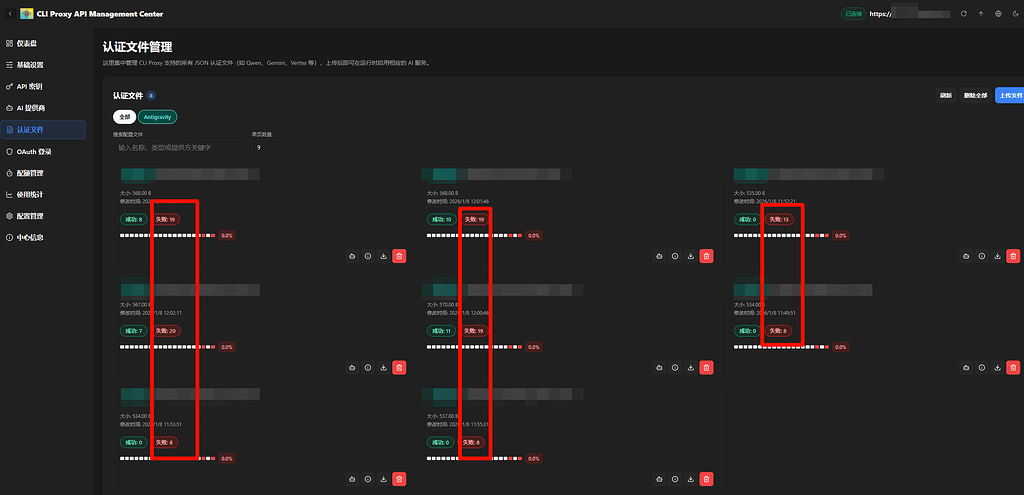Open models icon on the 12:01:46 card
Viewport: 1024px width, 495px height.
(660, 257)
